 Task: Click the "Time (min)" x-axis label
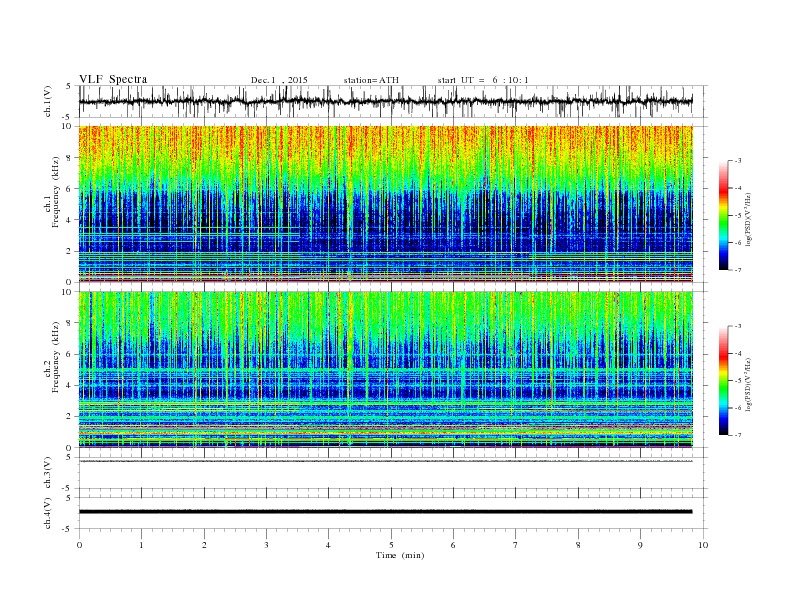coord(400,555)
